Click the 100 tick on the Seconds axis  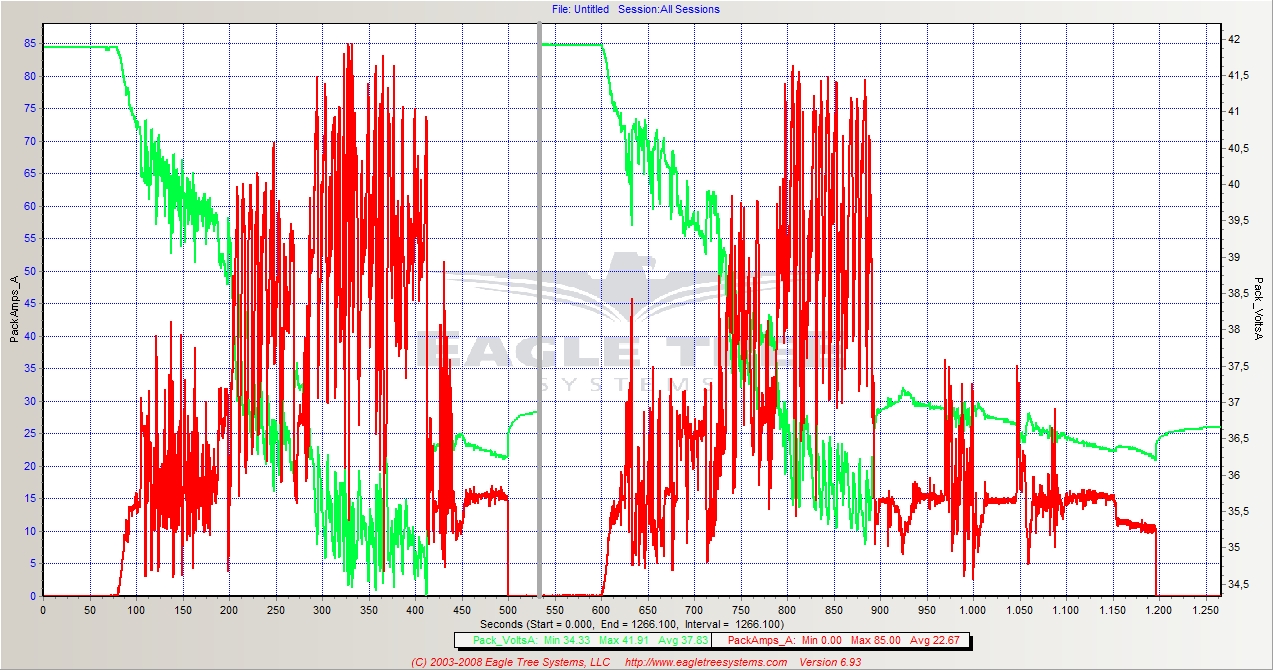click(136, 609)
